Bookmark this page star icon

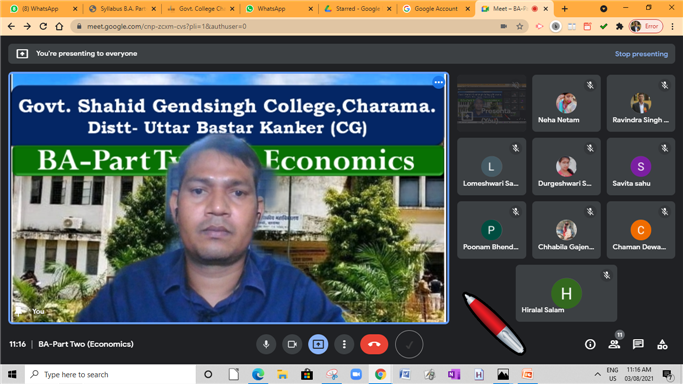[x=520, y=27]
